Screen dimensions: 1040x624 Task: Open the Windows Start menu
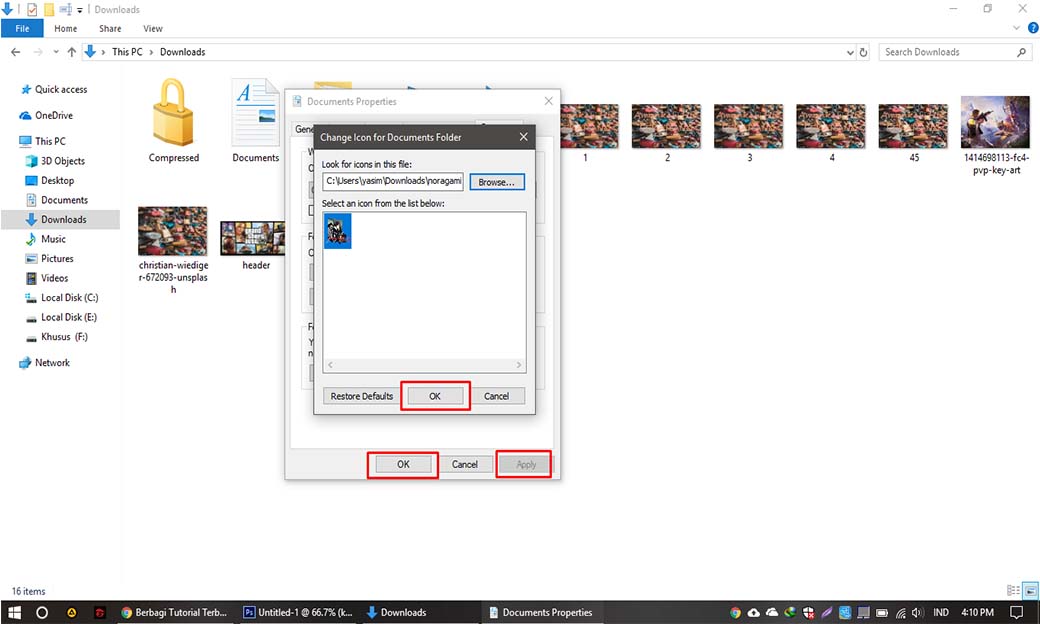pyautogui.click(x=14, y=612)
